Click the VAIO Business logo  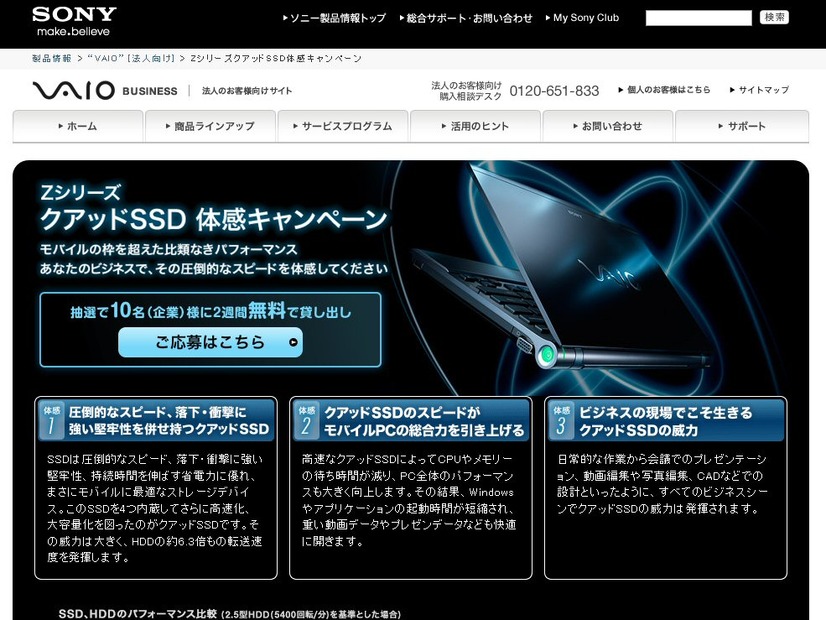pos(104,91)
